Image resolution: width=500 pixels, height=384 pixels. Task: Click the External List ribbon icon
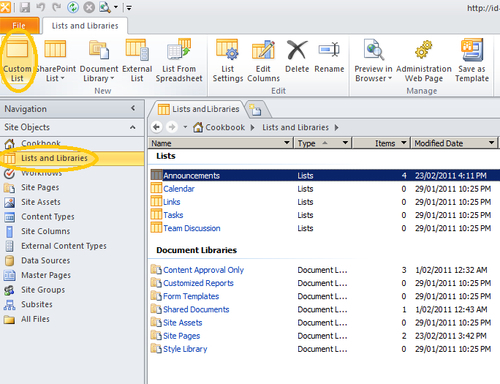(x=137, y=60)
